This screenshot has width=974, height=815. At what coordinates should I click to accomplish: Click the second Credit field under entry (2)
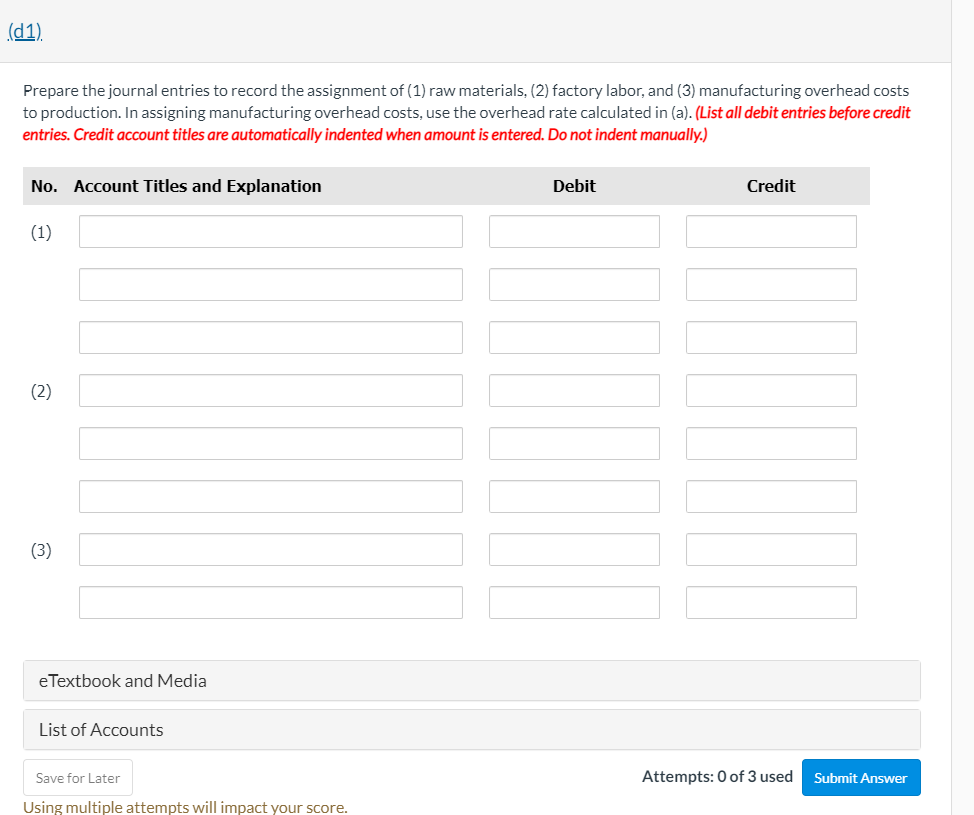click(770, 443)
